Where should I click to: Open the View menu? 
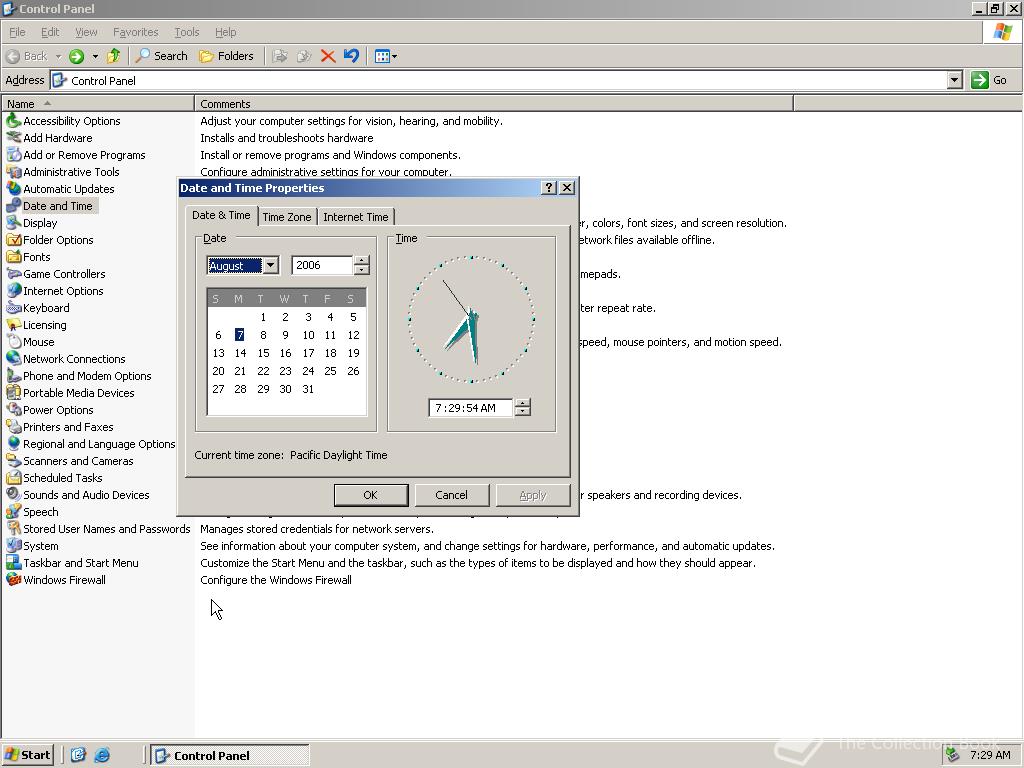[86, 32]
